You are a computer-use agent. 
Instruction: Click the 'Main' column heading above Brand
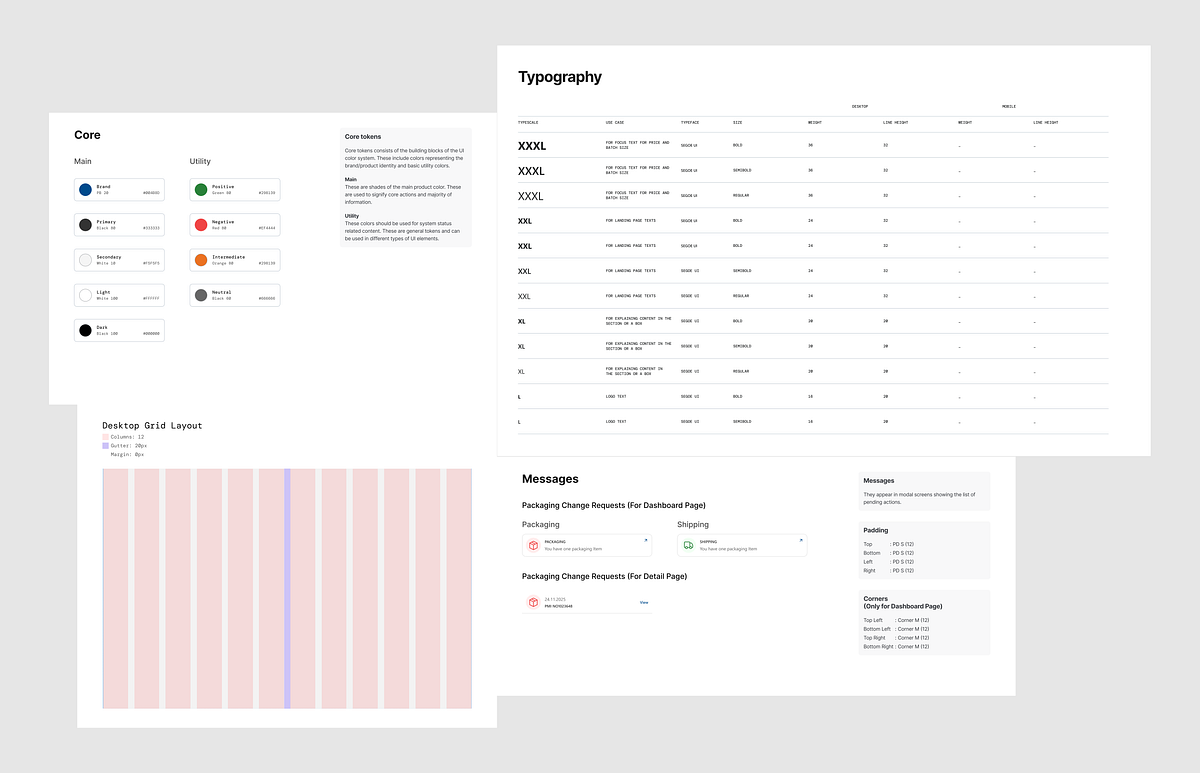click(83, 161)
